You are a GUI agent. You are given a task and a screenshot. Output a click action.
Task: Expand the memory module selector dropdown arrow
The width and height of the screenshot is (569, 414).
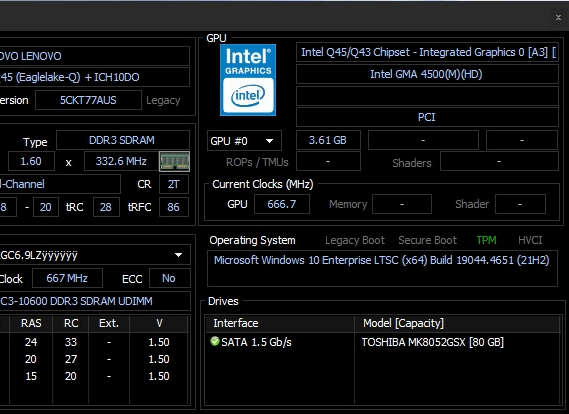point(178,255)
